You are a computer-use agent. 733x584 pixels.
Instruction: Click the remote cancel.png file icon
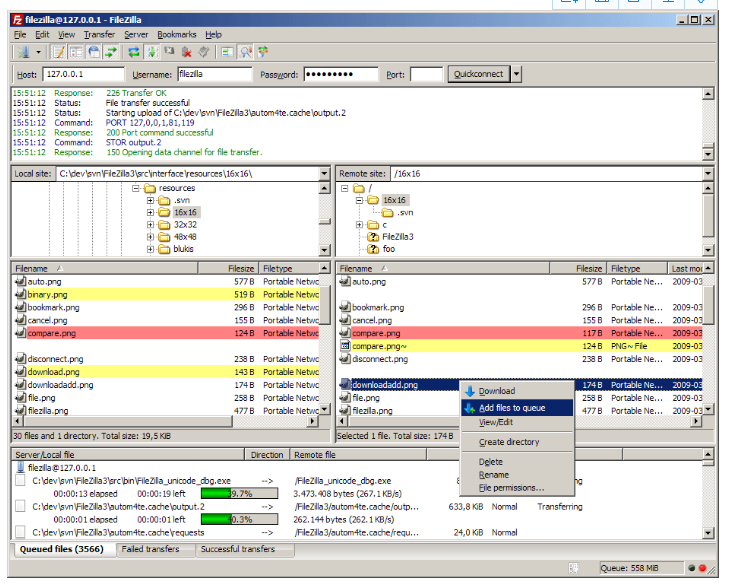pos(345,320)
